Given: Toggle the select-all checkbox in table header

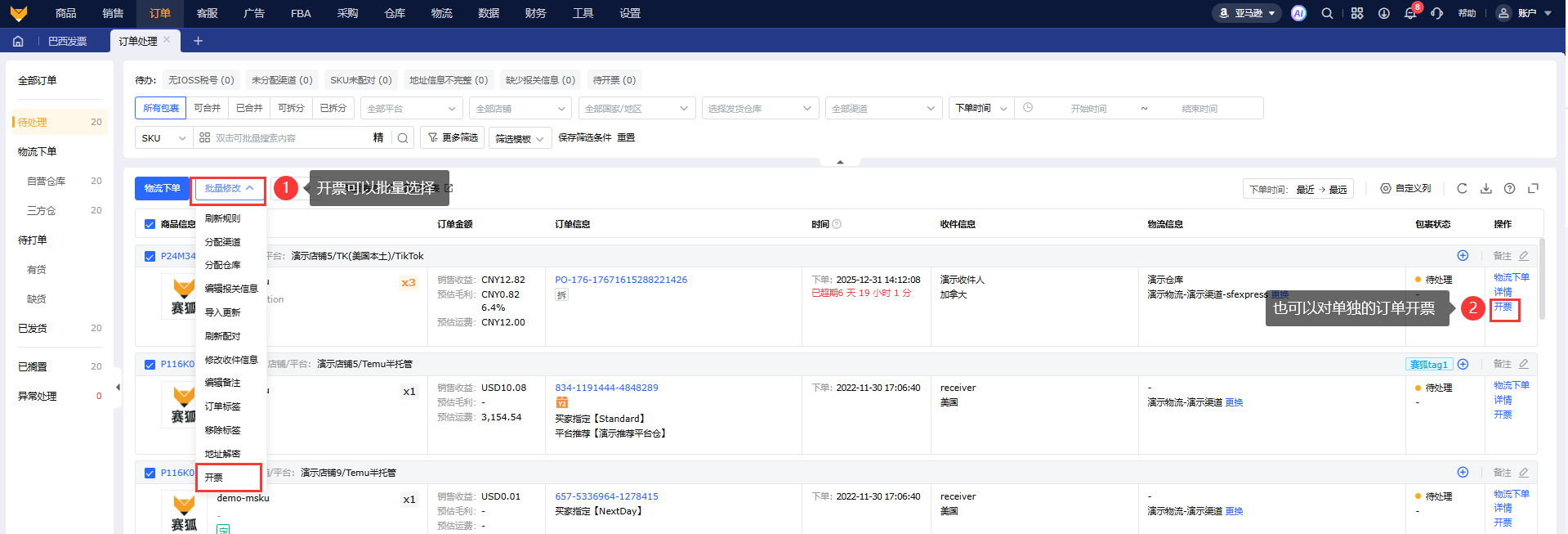Looking at the screenshot, I should [x=150, y=224].
